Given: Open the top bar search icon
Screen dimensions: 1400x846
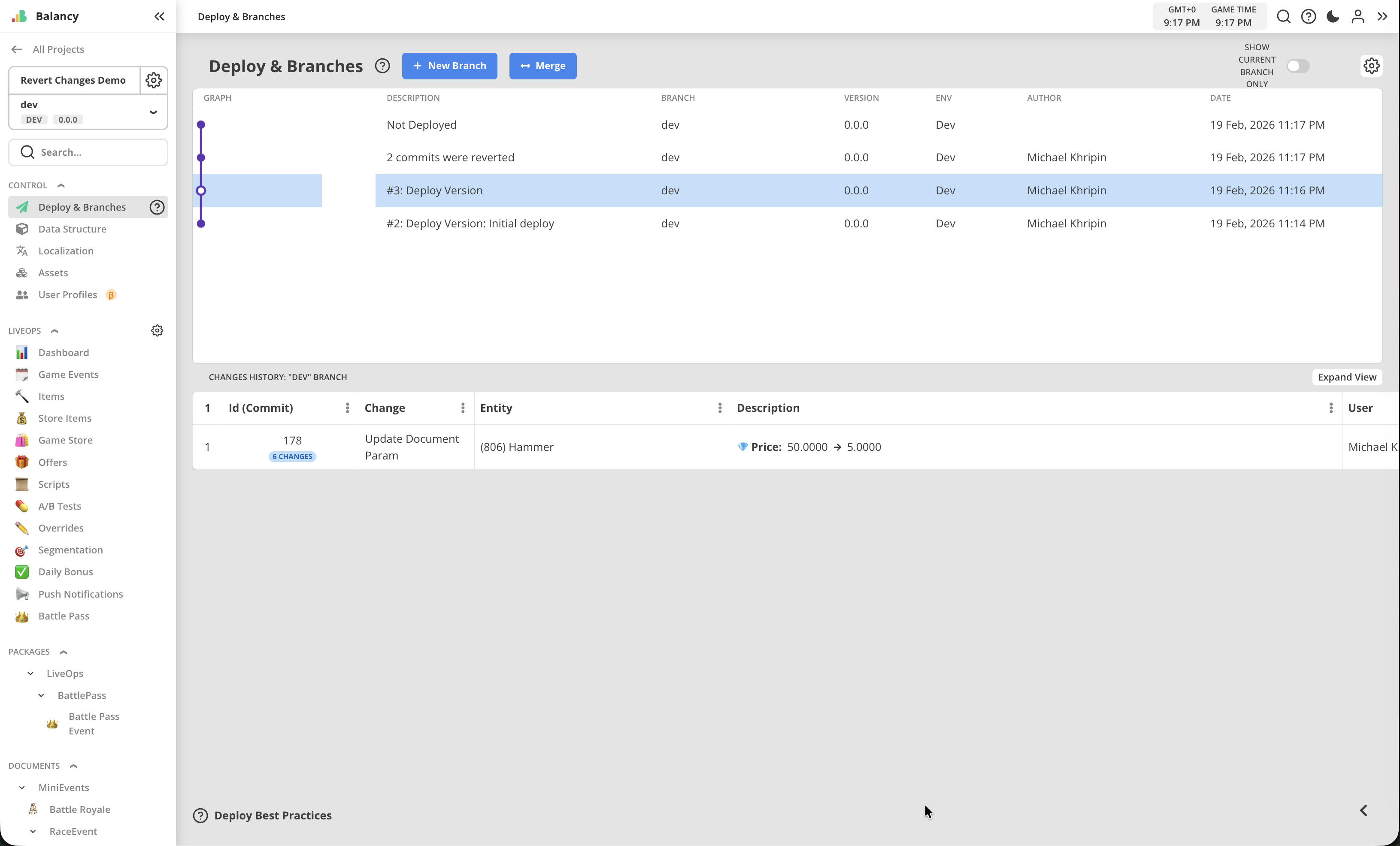Looking at the screenshot, I should coord(1283,16).
